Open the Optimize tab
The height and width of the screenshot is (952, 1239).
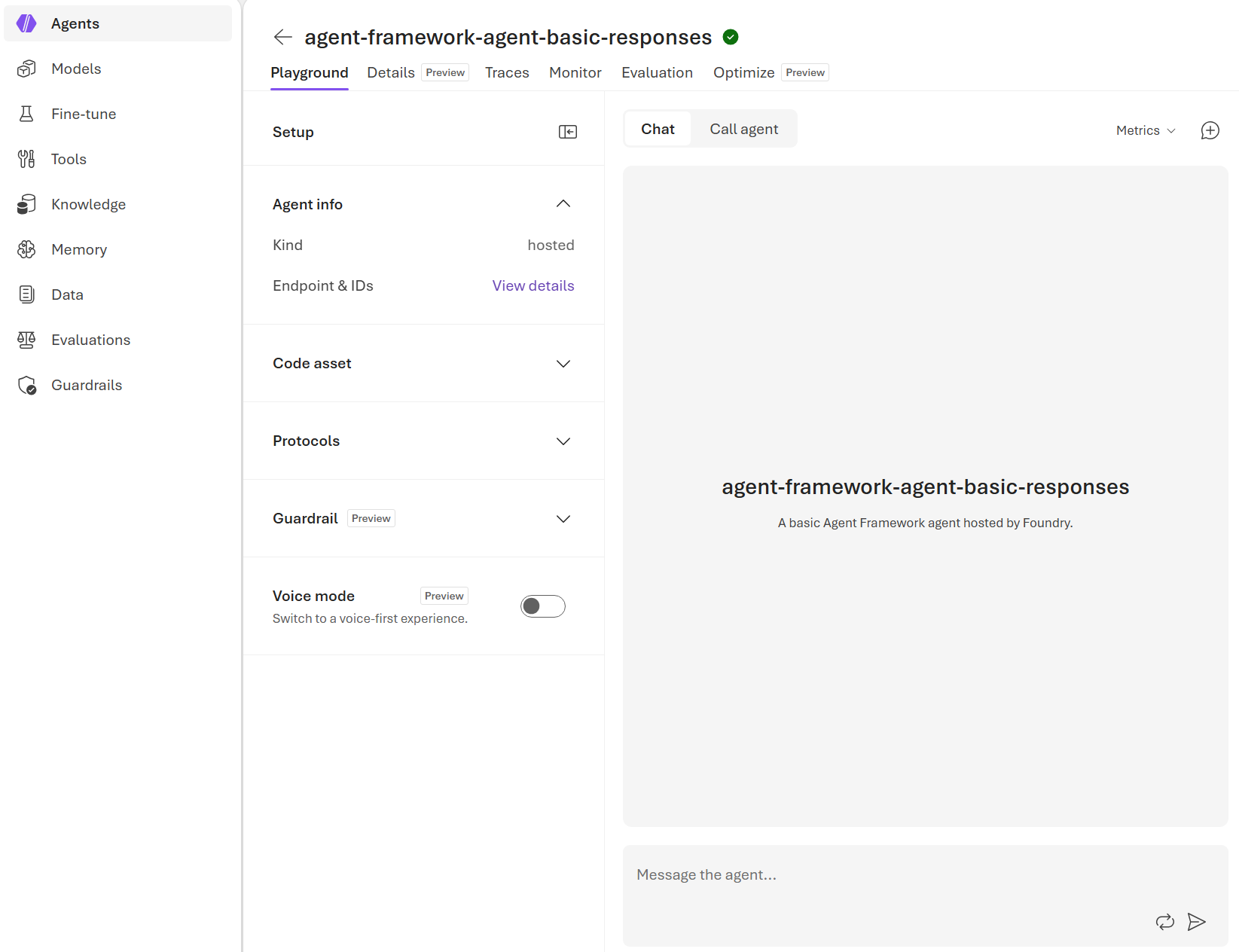[x=744, y=72]
